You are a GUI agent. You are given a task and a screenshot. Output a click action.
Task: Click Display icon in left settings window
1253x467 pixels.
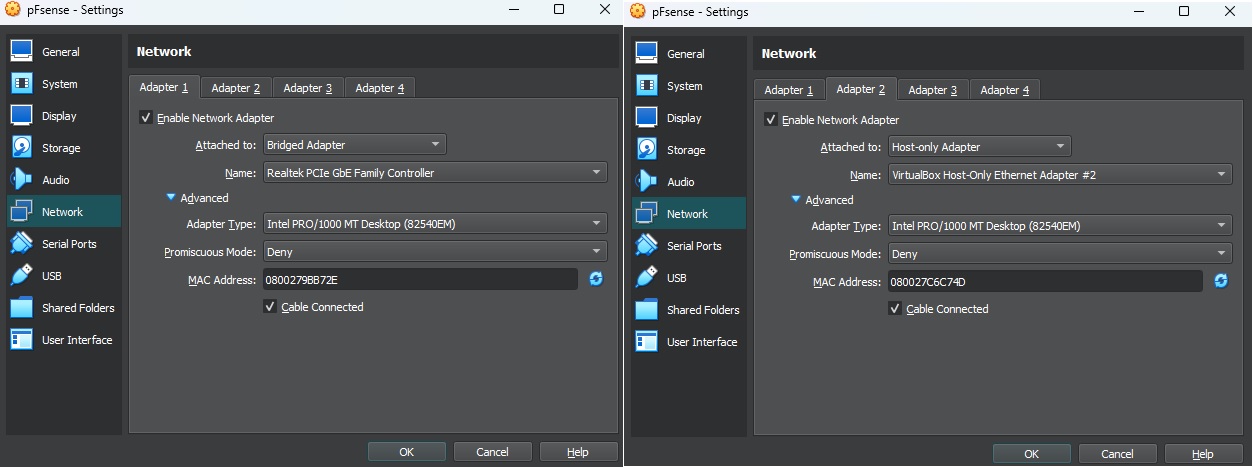[x=22, y=115]
